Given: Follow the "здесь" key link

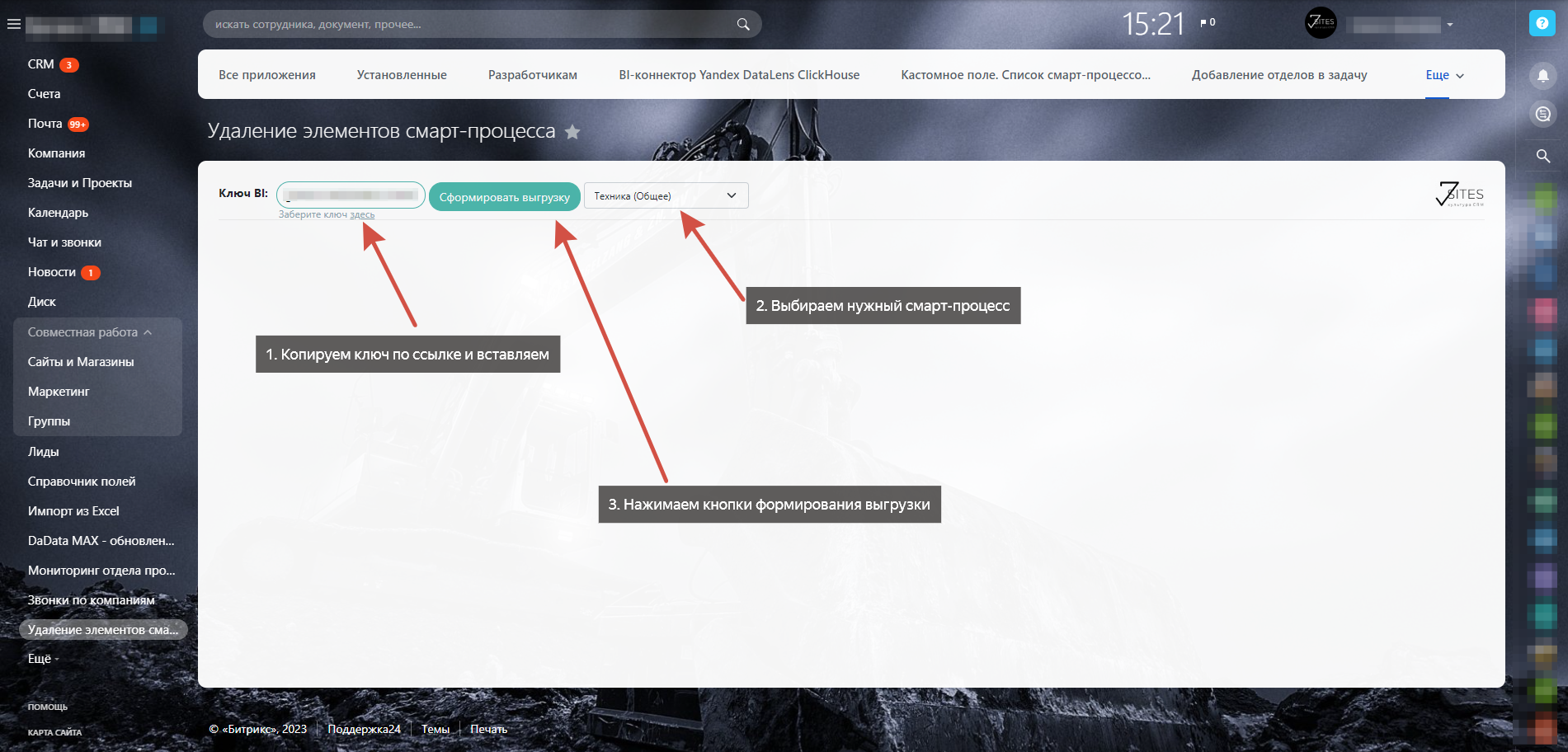Looking at the screenshot, I should coord(362,215).
